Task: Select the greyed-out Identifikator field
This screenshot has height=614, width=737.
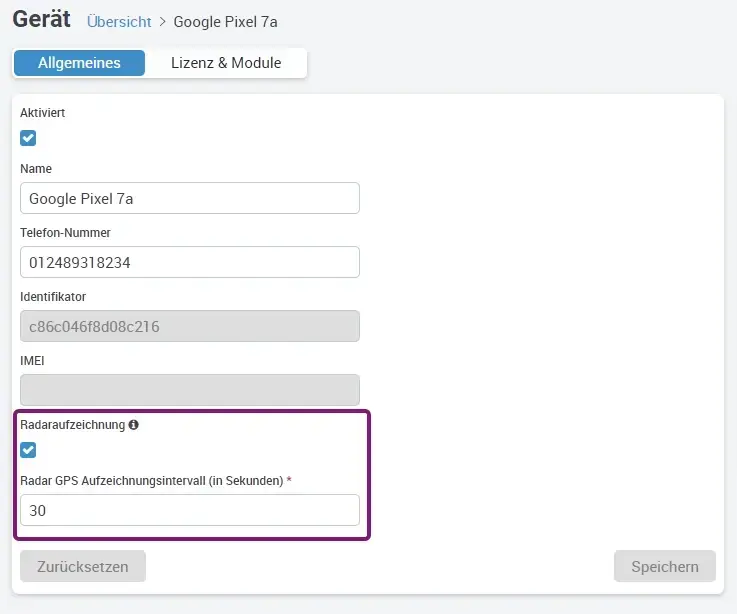Action: (x=189, y=326)
